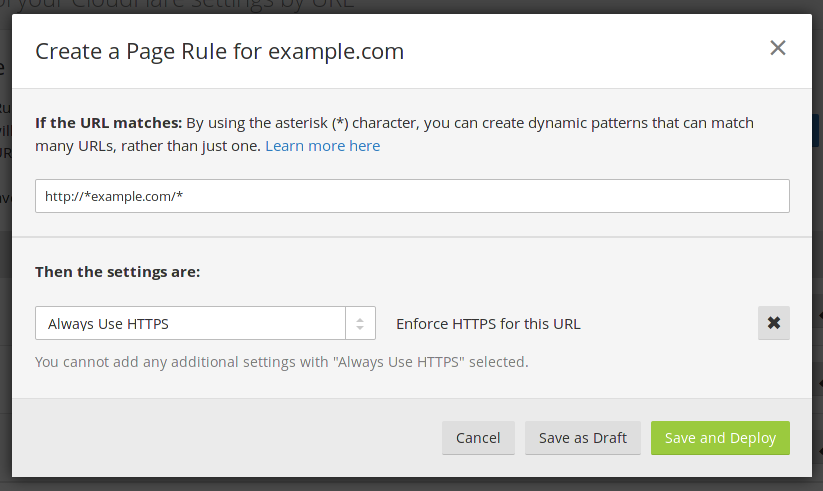823x491 pixels.
Task: Click the 'If the URL matches:' label
Action: point(108,123)
